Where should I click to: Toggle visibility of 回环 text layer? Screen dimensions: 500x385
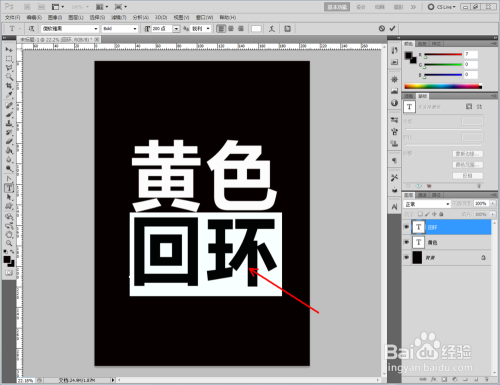coord(406,227)
